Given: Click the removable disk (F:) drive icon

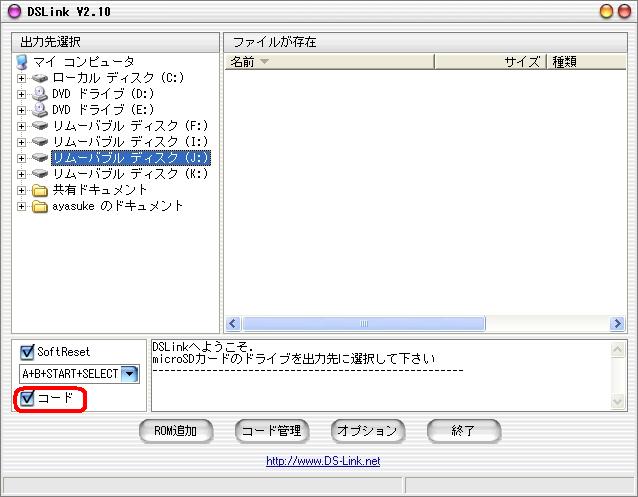Looking at the screenshot, I should (40, 126).
